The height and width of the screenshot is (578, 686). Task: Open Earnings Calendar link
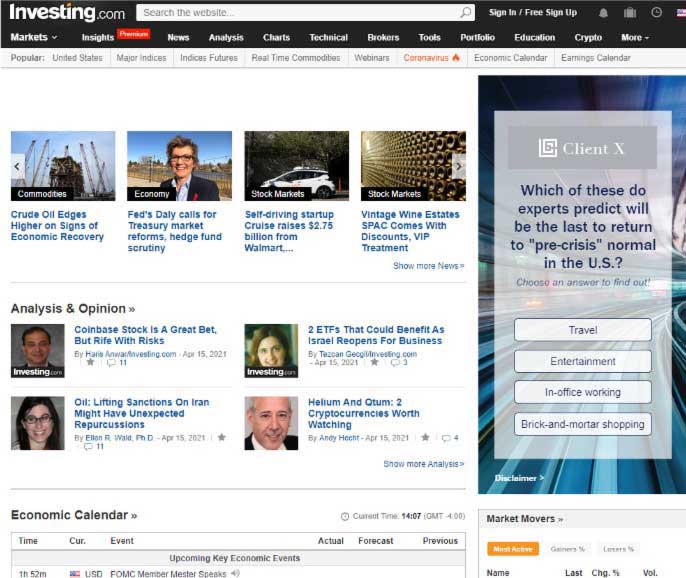coord(595,58)
